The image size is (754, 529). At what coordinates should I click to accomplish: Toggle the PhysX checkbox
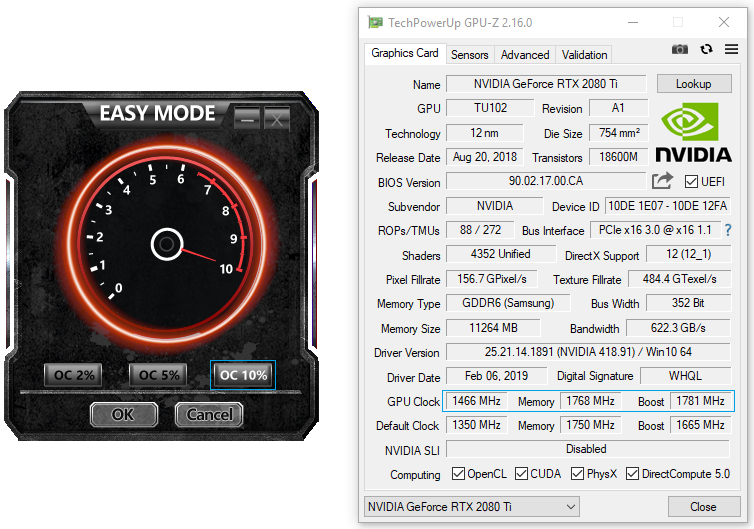pos(577,474)
